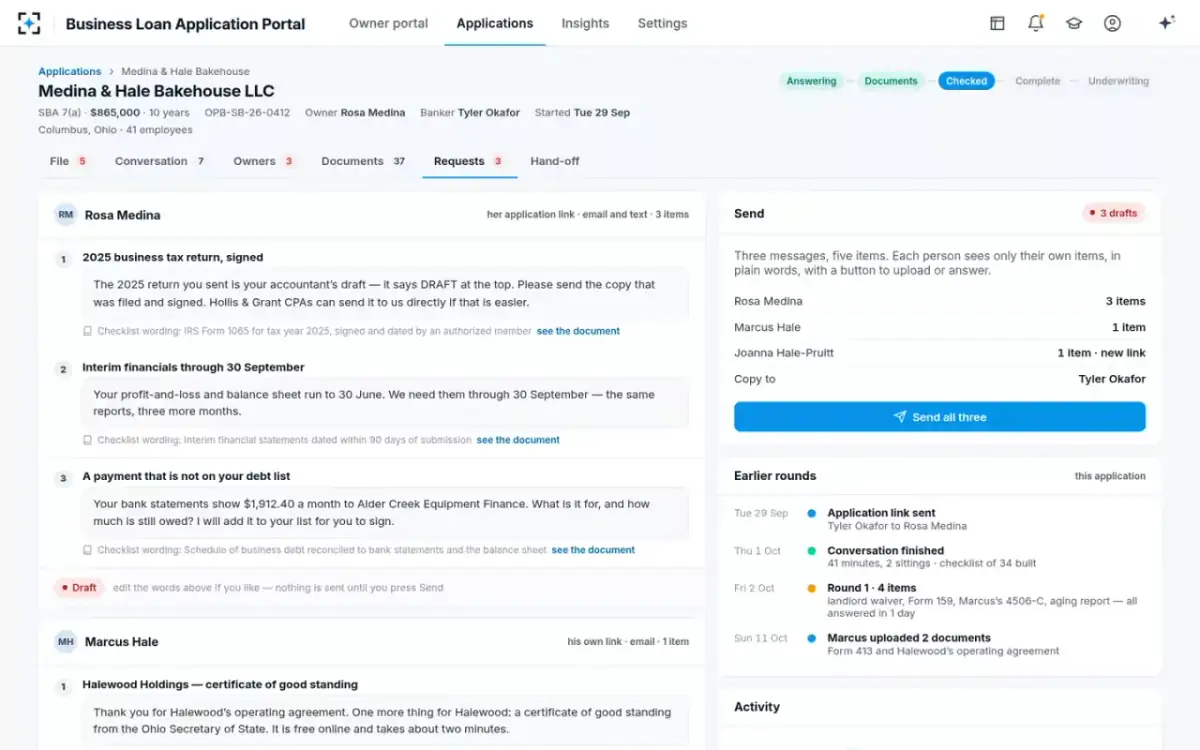Viewport: 1200px width, 750px height.
Task: Click banker name Tyler Okafor in the header
Action: 489,113
